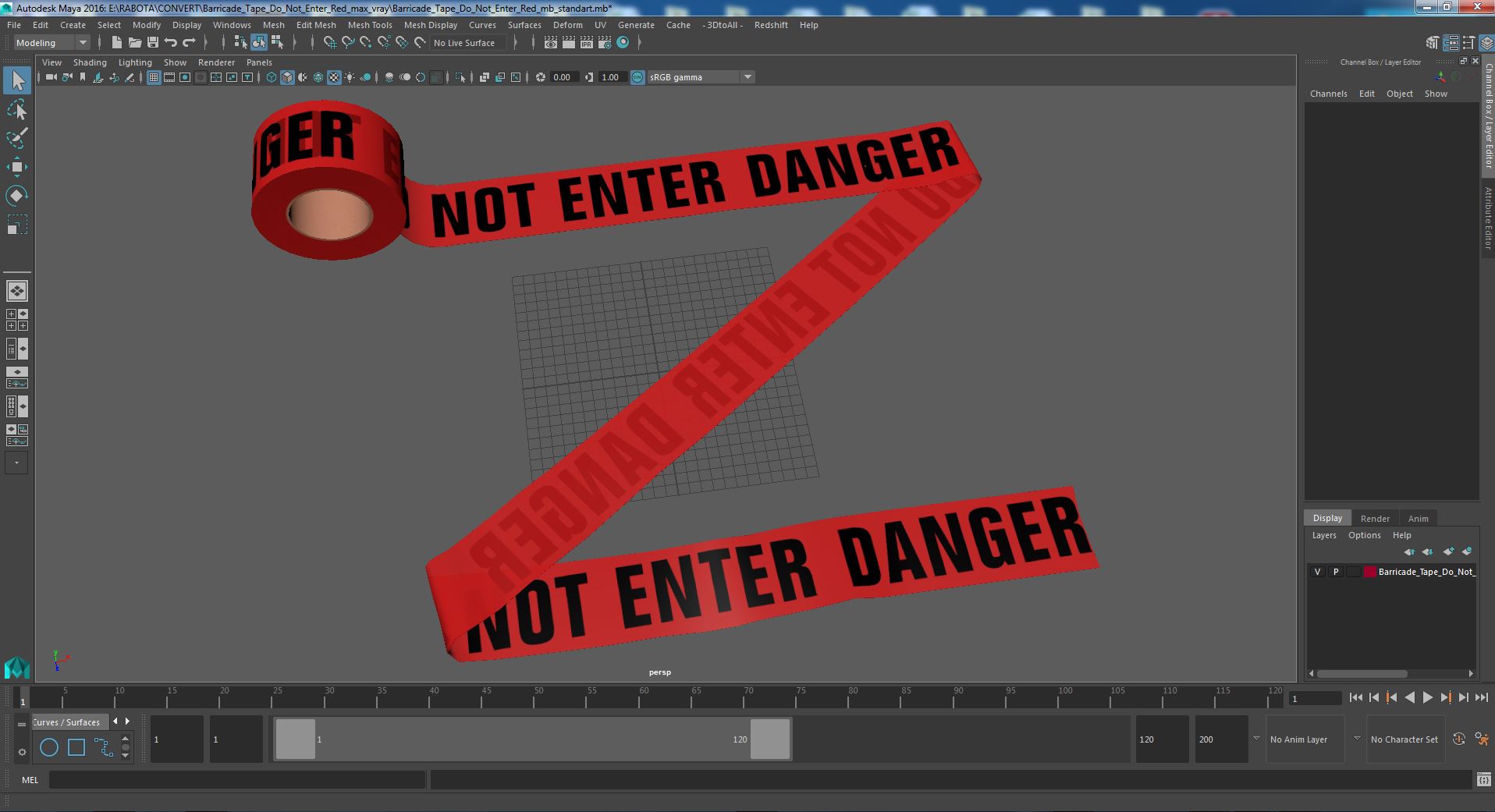Open animation preferences running-man icon

pos(1482,739)
